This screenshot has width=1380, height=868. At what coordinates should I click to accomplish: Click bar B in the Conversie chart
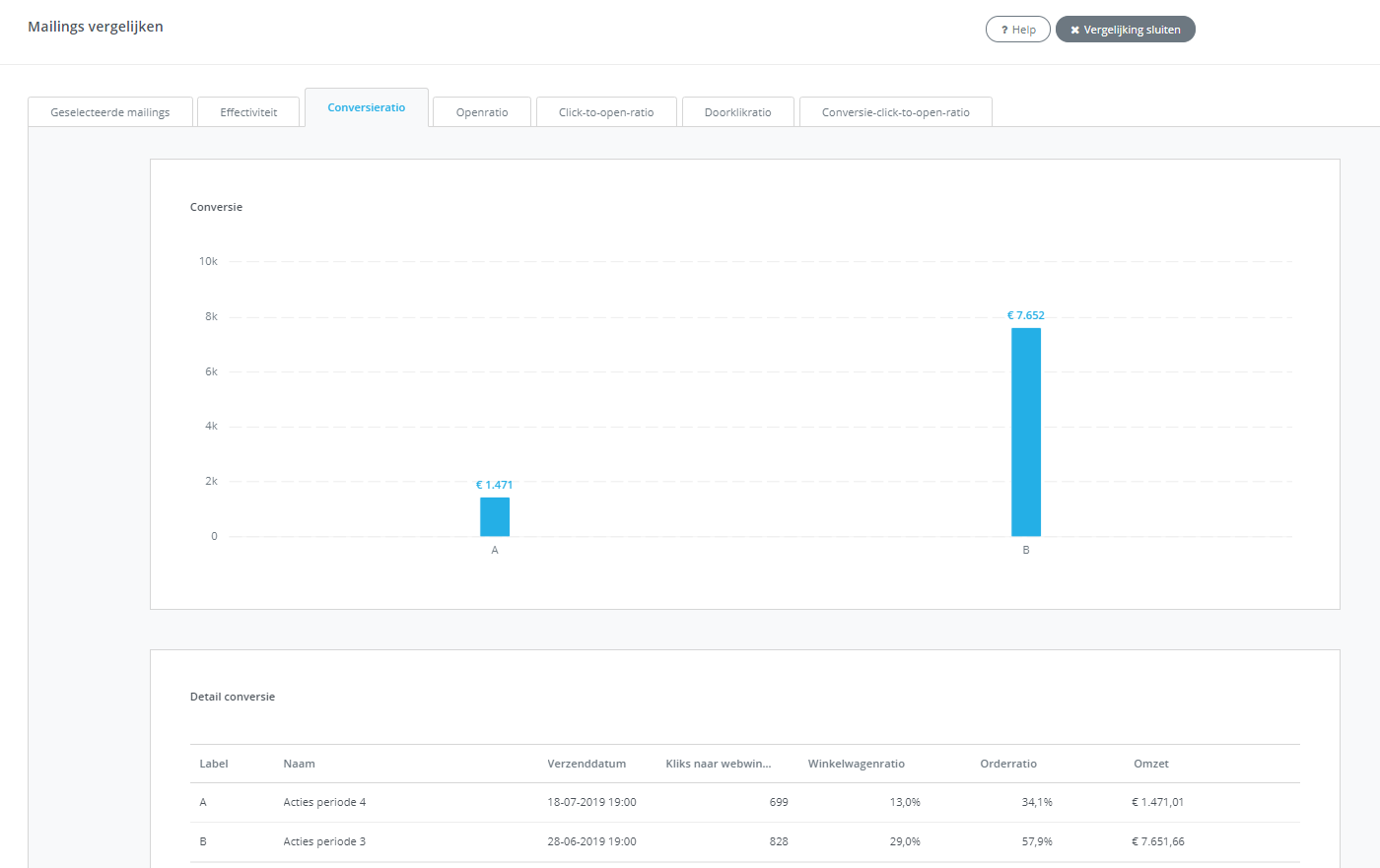(1026, 432)
